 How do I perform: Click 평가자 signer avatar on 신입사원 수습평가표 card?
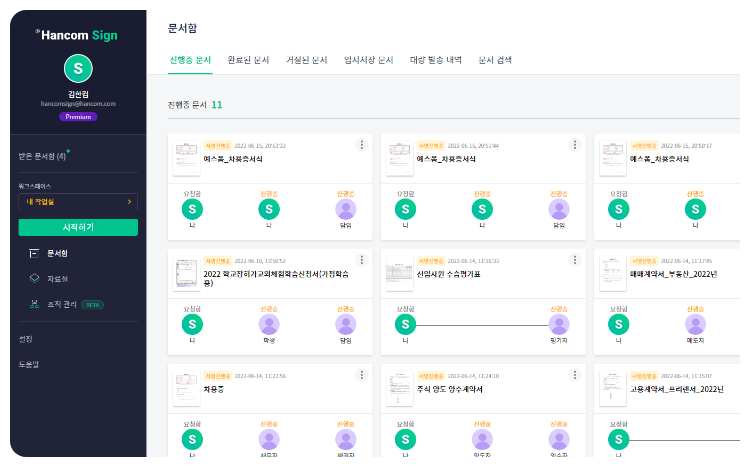[x=559, y=324]
